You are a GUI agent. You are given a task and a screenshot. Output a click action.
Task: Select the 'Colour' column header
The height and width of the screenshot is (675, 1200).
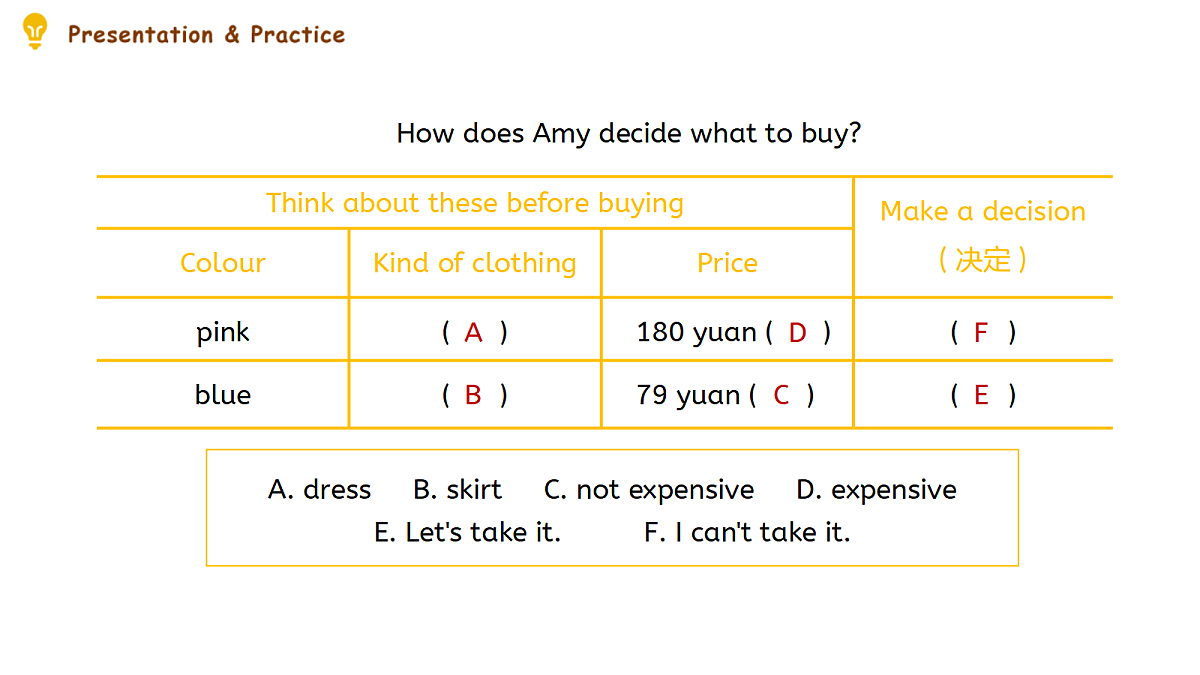point(223,263)
